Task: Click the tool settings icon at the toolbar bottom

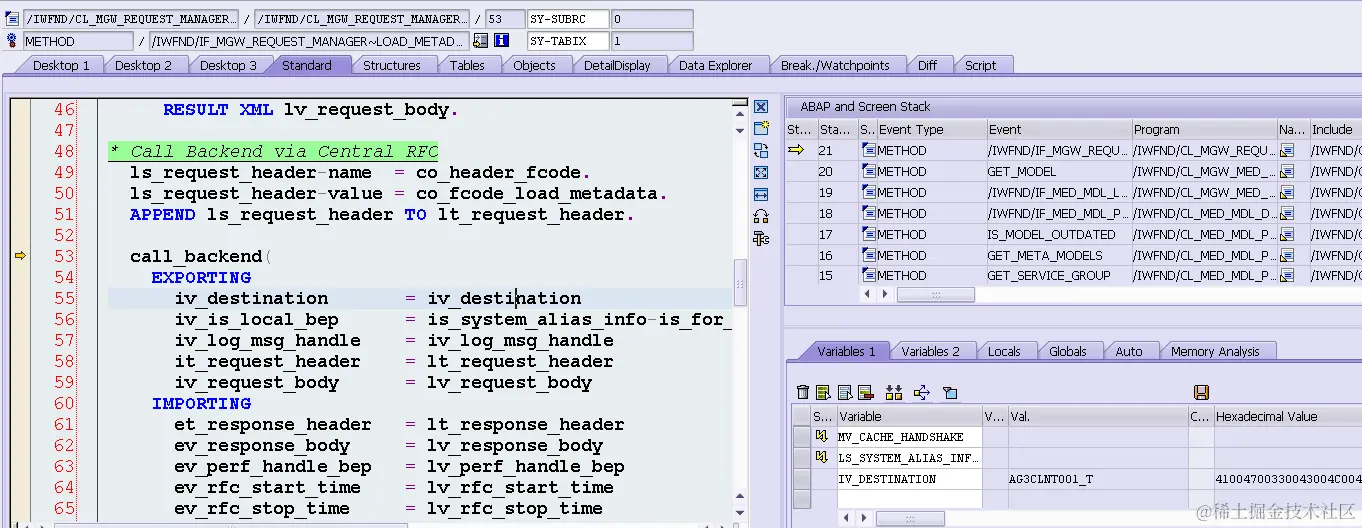Action: 761,238
